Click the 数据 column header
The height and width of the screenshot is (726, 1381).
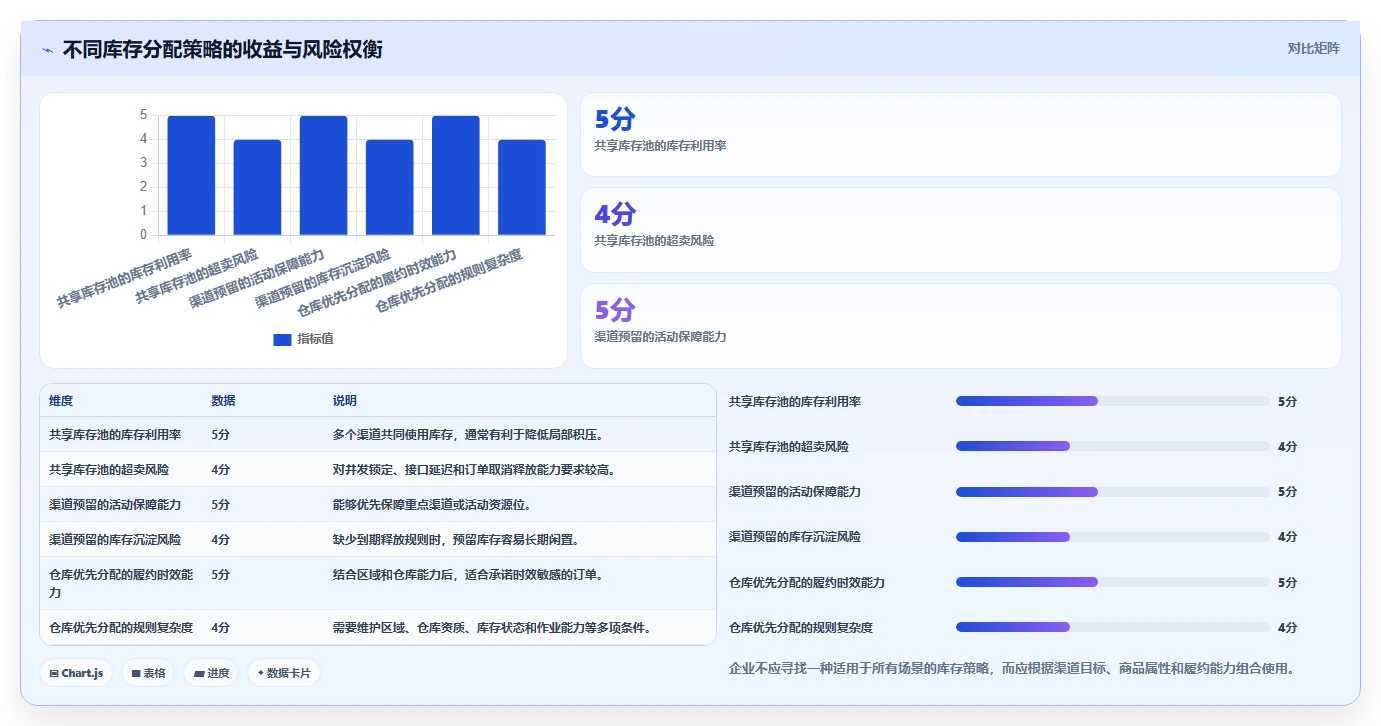pyautogui.click(x=223, y=401)
